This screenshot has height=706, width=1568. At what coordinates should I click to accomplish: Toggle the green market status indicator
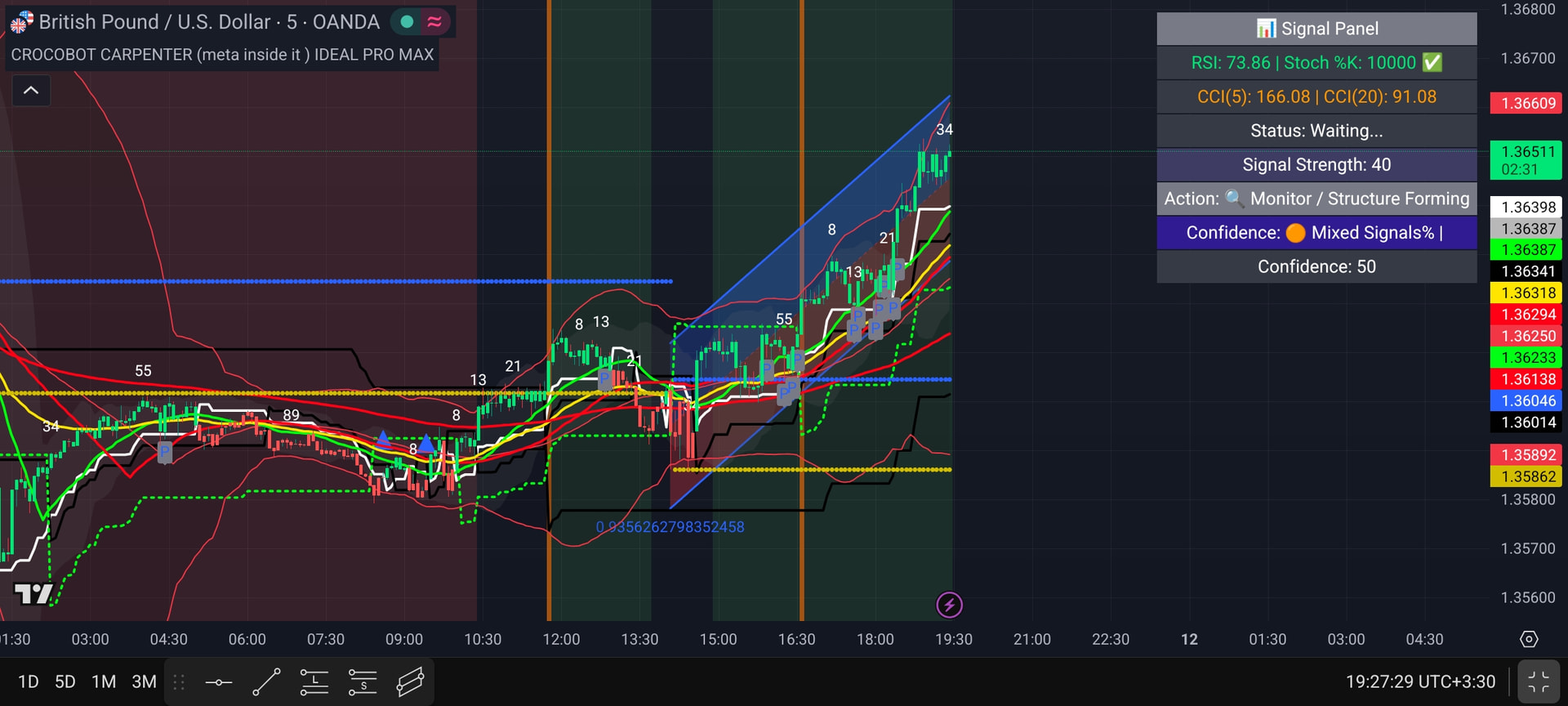406,22
